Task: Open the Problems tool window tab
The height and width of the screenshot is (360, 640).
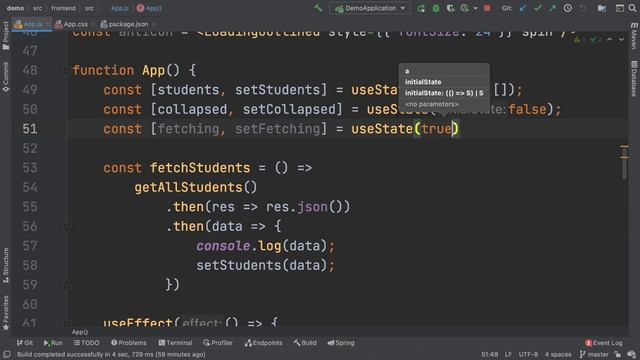Action: [129, 343]
